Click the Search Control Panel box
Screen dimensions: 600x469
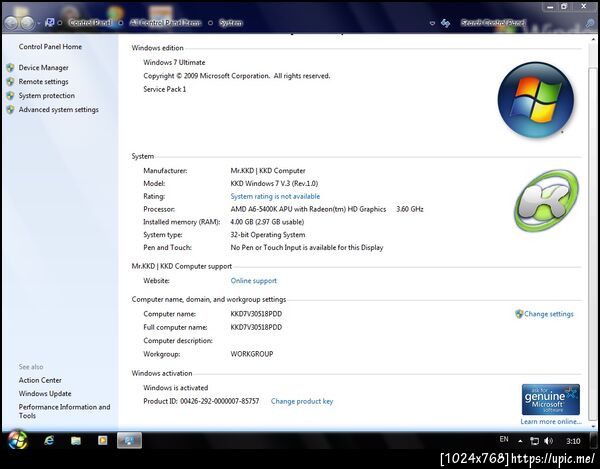[x=522, y=23]
